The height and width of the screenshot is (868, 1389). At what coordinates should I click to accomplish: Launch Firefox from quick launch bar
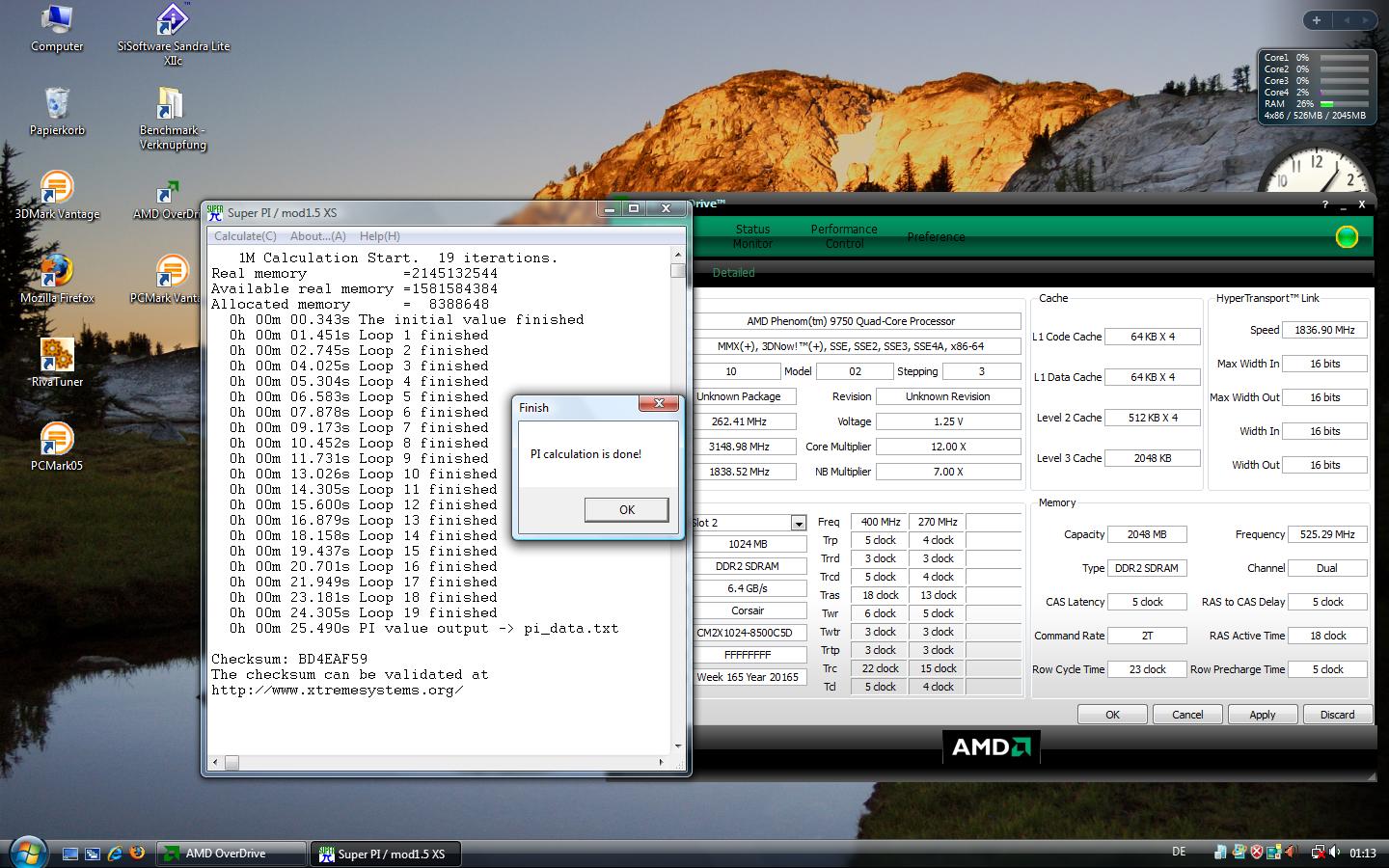137,854
